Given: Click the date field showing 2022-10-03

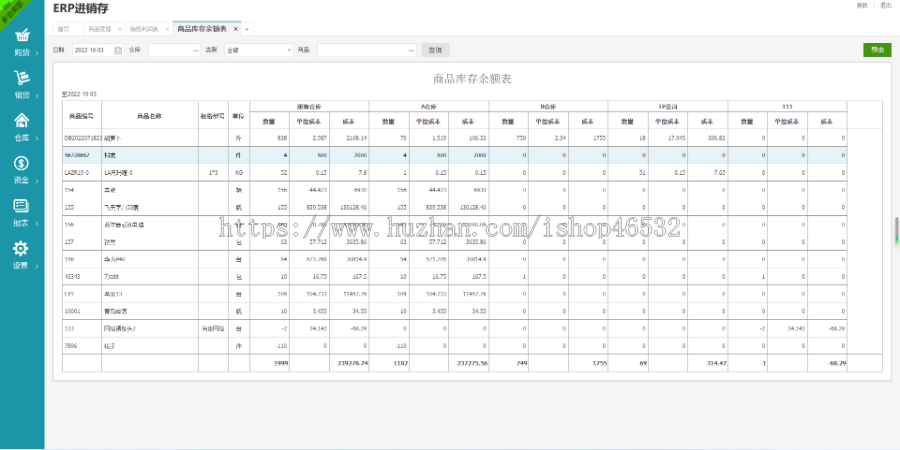Looking at the screenshot, I should (92, 49).
